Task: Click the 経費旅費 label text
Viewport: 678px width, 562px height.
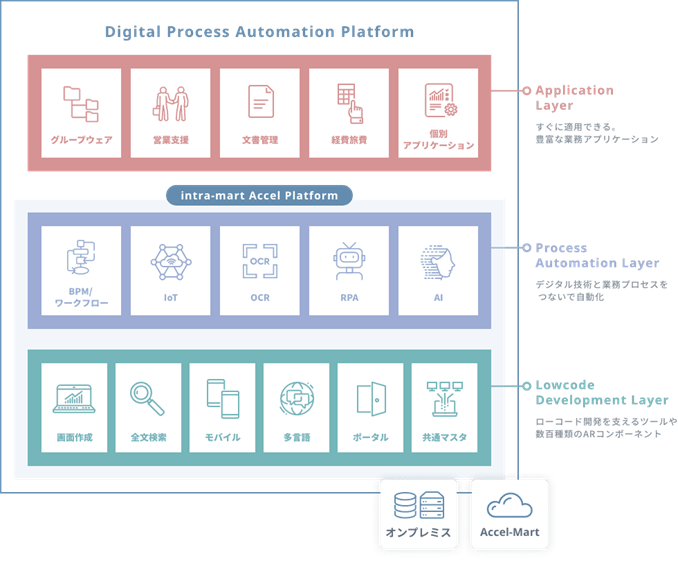Action: tap(349, 140)
